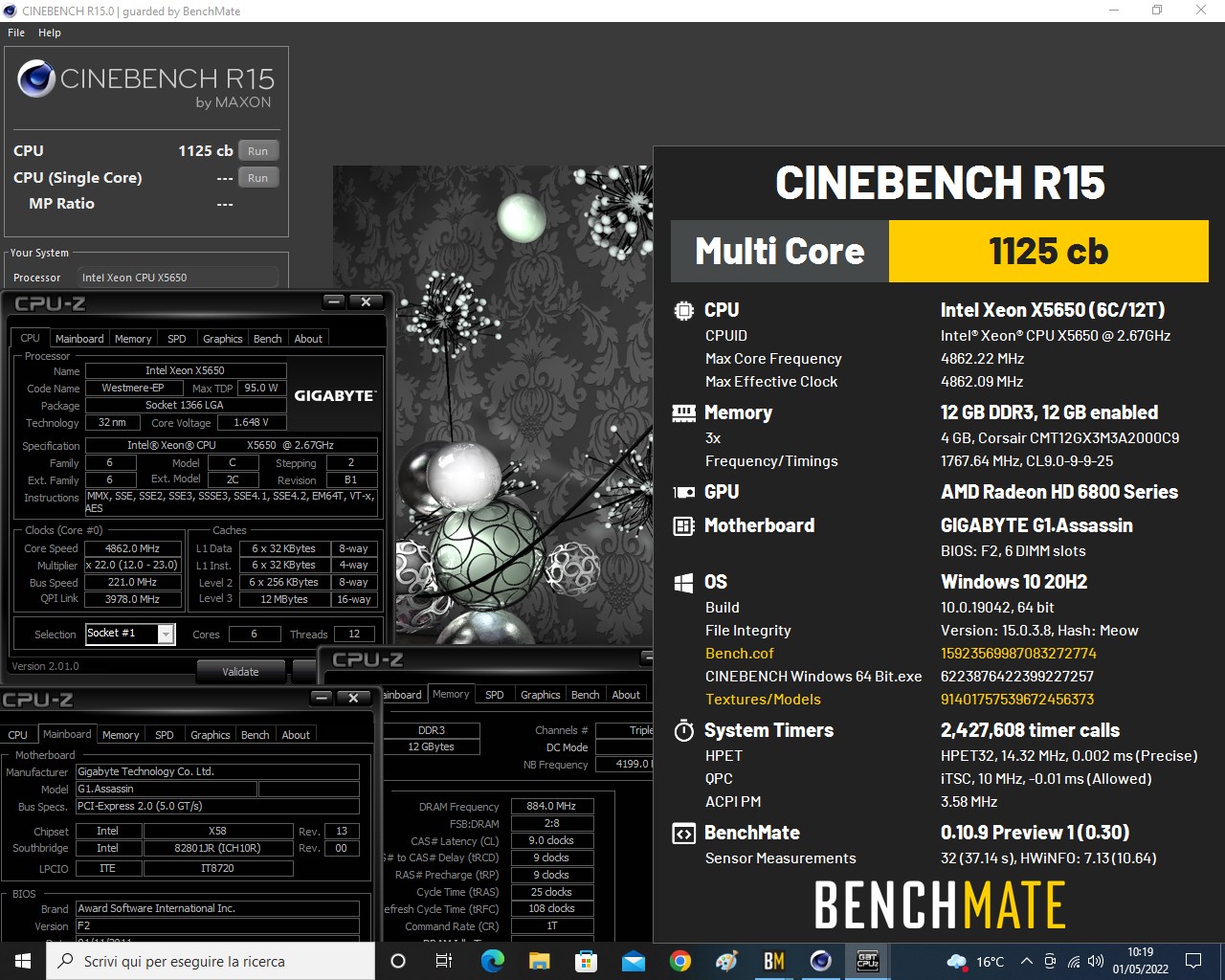The width and height of the screenshot is (1225, 980).
Task: Open File Explorer from the taskbar
Action: (x=539, y=961)
